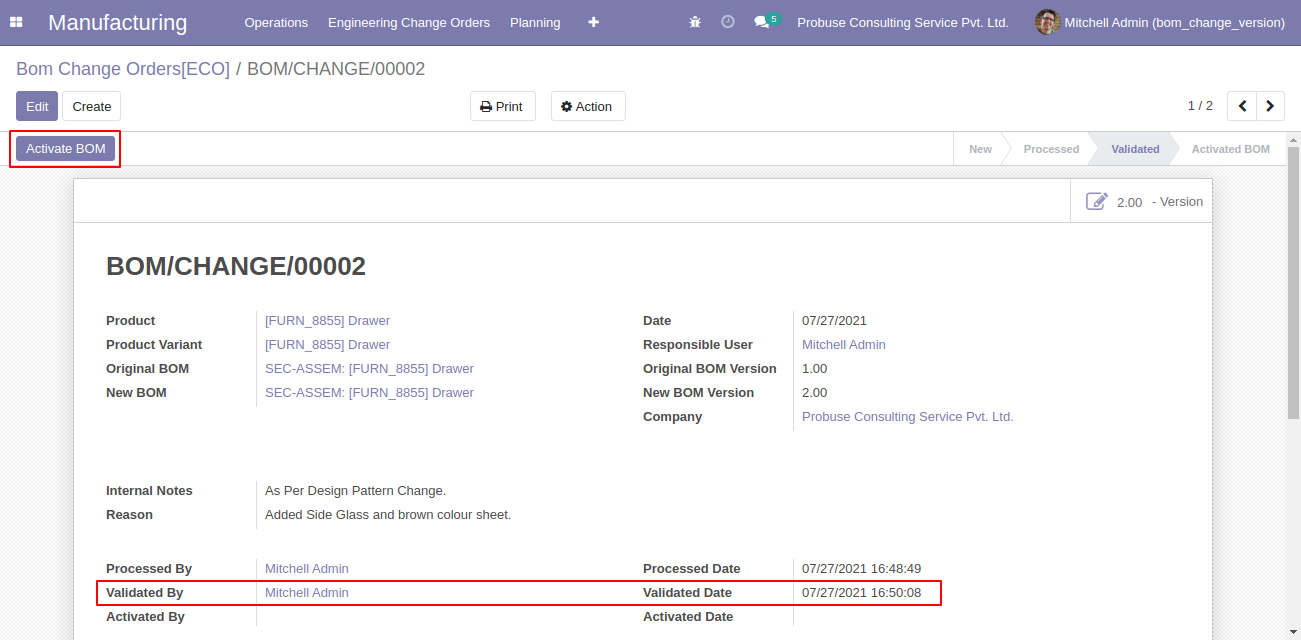Open Product link [FURN_8855] Drawer
The width and height of the screenshot is (1301, 640).
327,321
